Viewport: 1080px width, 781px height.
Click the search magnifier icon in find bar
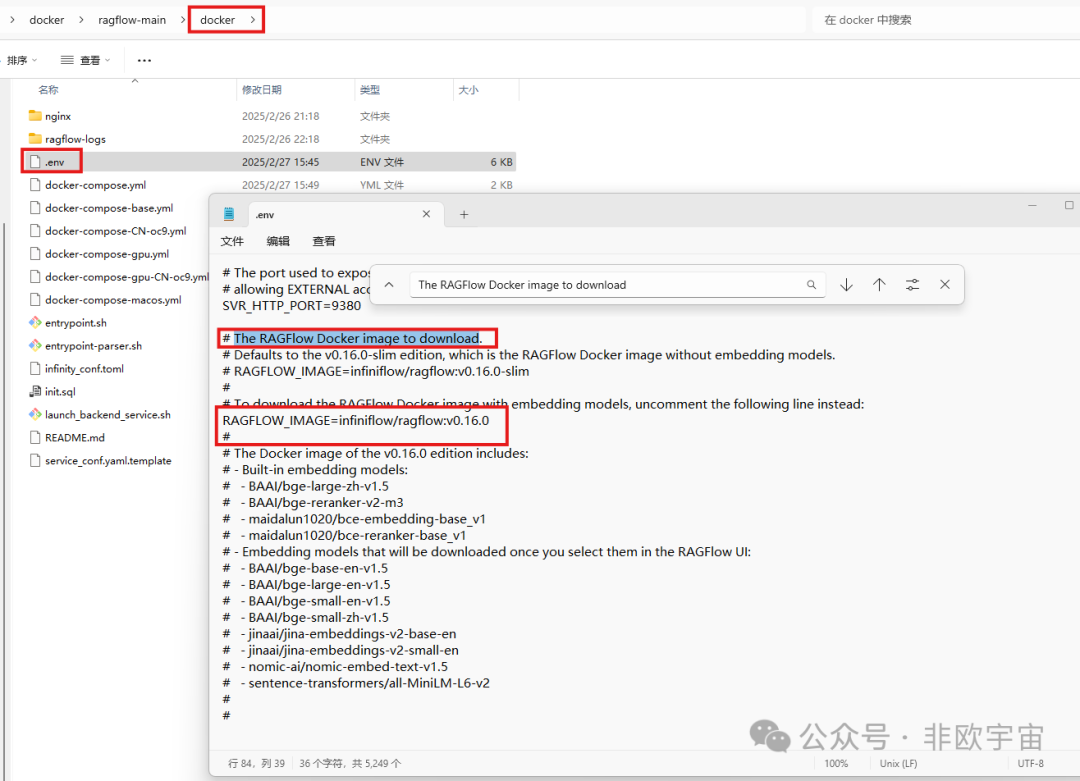[811, 284]
